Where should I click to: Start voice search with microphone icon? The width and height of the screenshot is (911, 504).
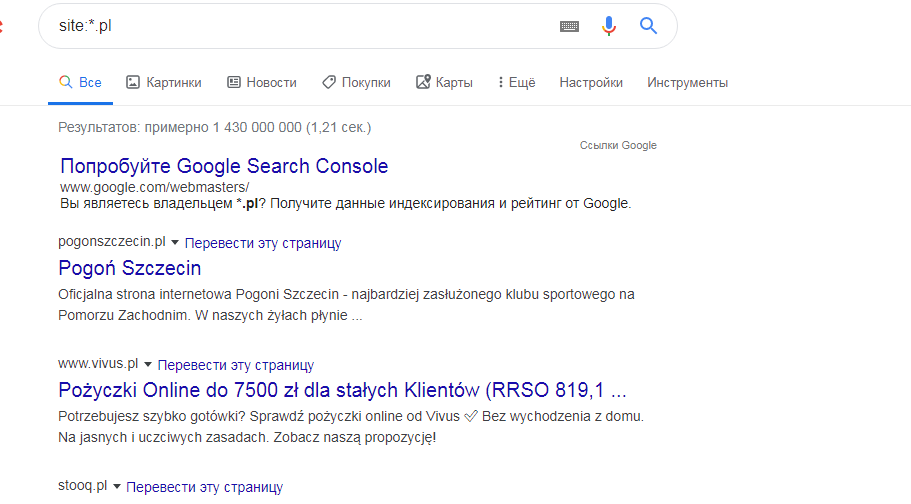point(609,26)
